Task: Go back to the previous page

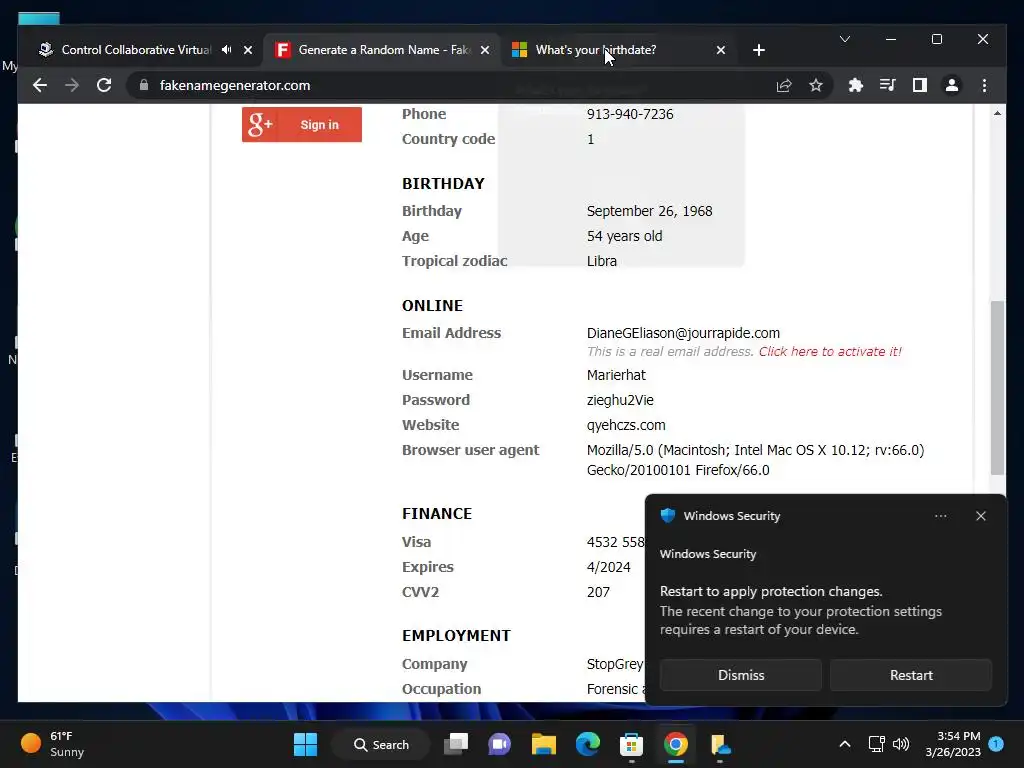Action: pyautogui.click(x=40, y=86)
